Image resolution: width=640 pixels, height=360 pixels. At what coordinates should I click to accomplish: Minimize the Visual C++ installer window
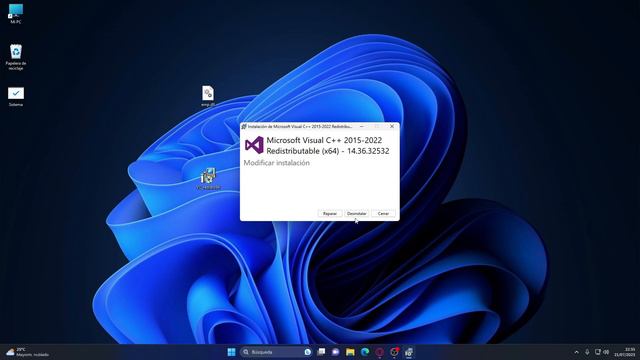(x=362, y=127)
